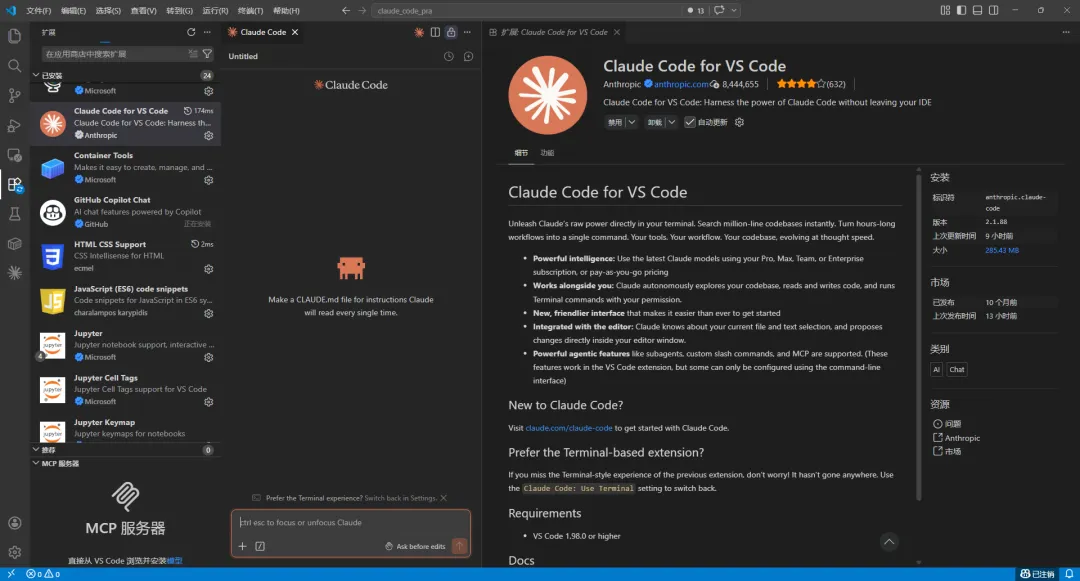Switch to the Claude Code editor tab
The width and height of the screenshot is (1080, 581).
click(x=262, y=32)
